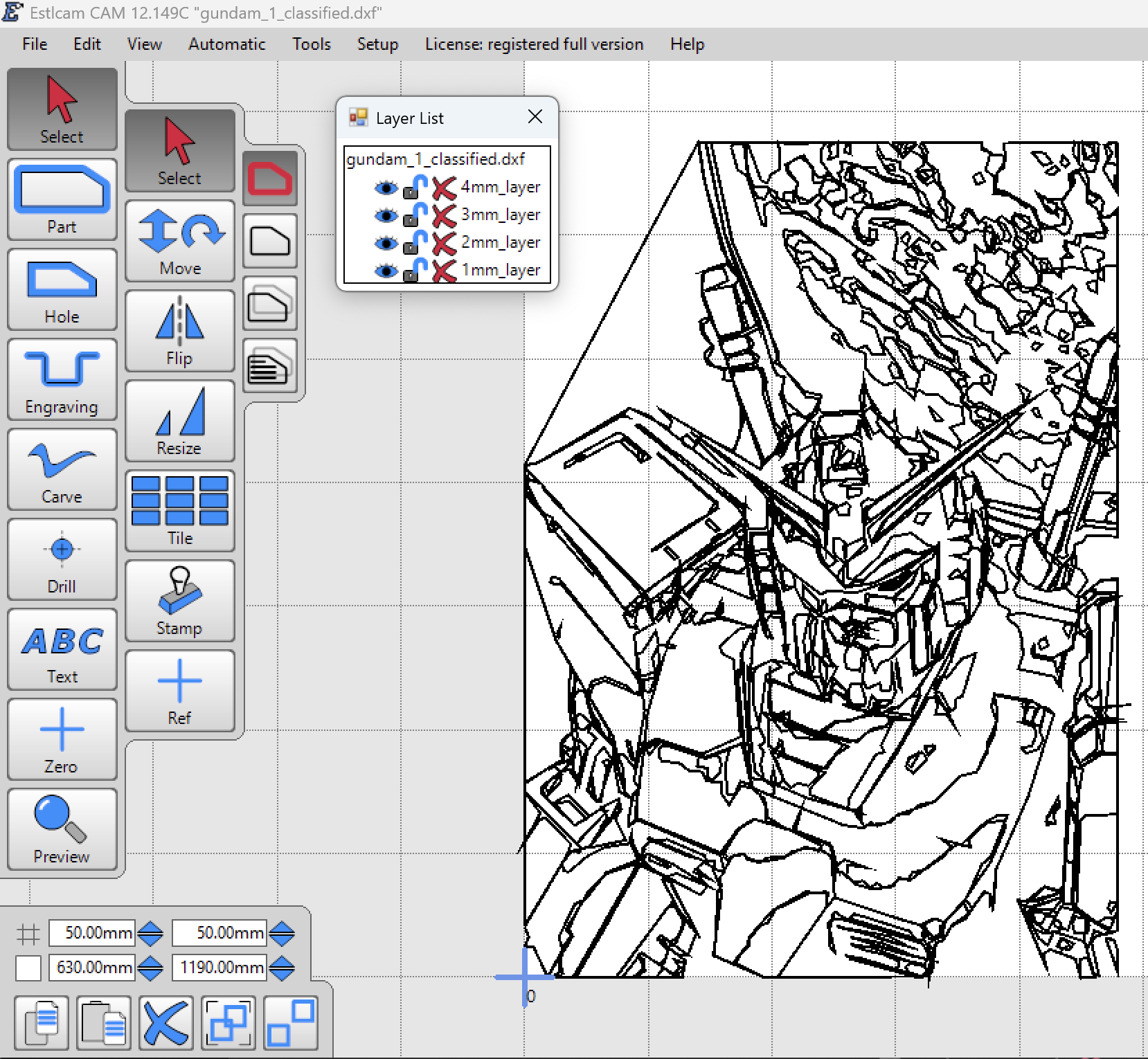Choose the Carve tool
This screenshot has width=1148, height=1059.
[x=62, y=469]
